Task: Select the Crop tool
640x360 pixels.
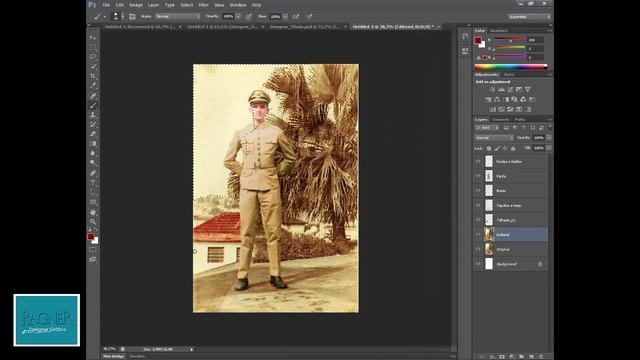Action: click(x=93, y=76)
